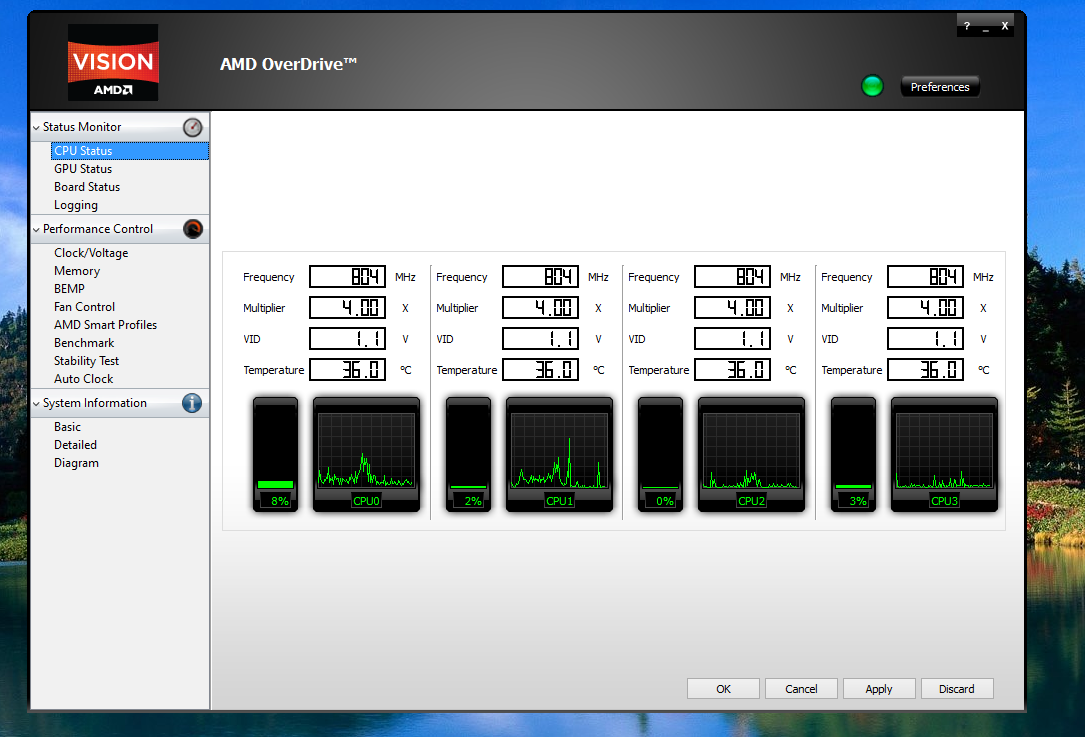Image resolution: width=1085 pixels, height=737 pixels.
Task: Open the BEMP page
Action: tap(69, 289)
